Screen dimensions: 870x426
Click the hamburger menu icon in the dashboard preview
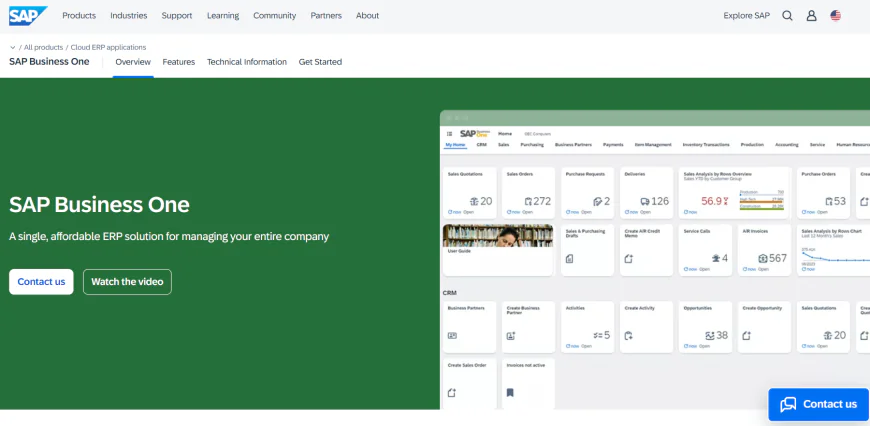tap(449, 134)
